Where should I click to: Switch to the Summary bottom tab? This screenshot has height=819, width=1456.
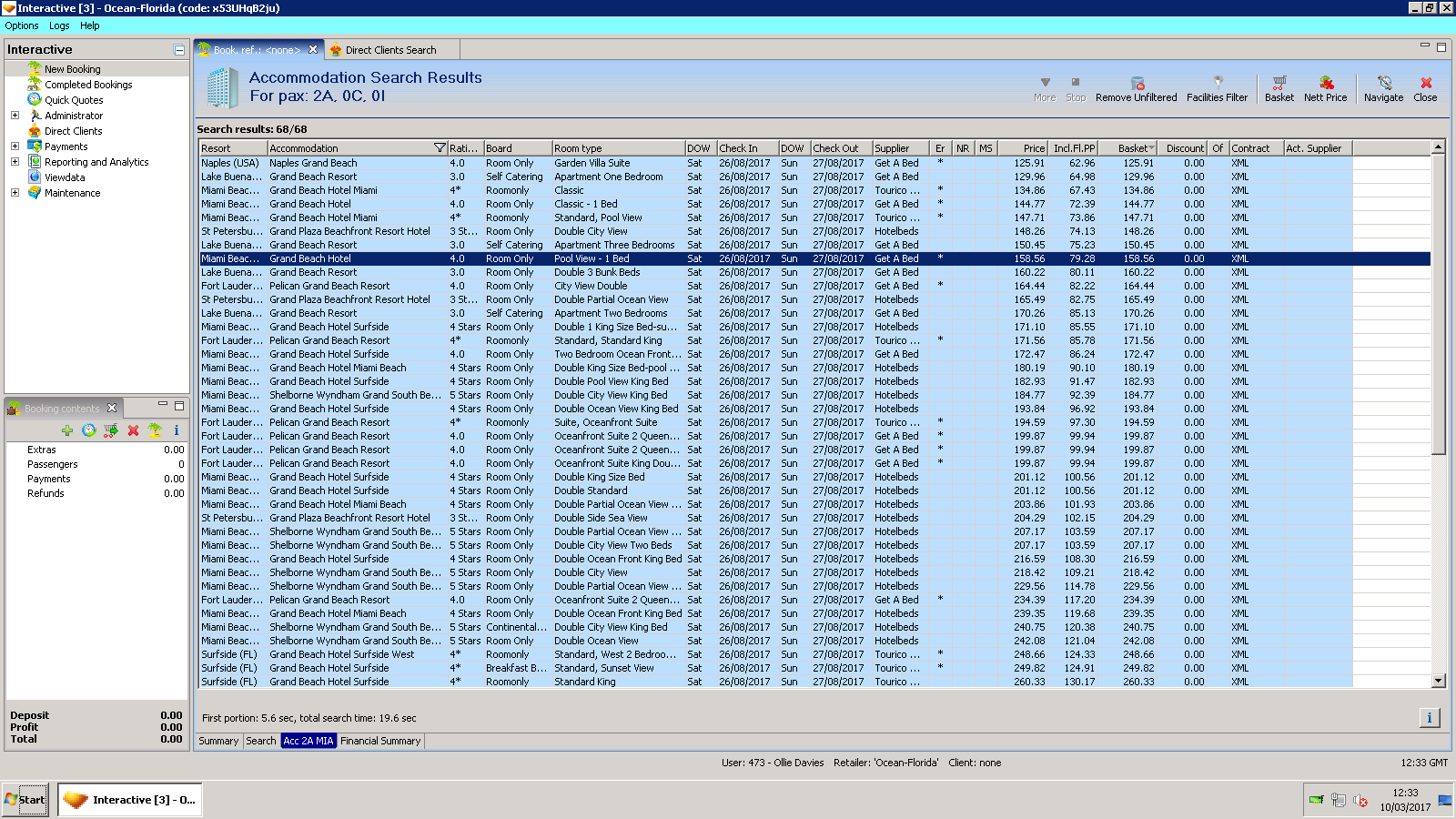[218, 741]
